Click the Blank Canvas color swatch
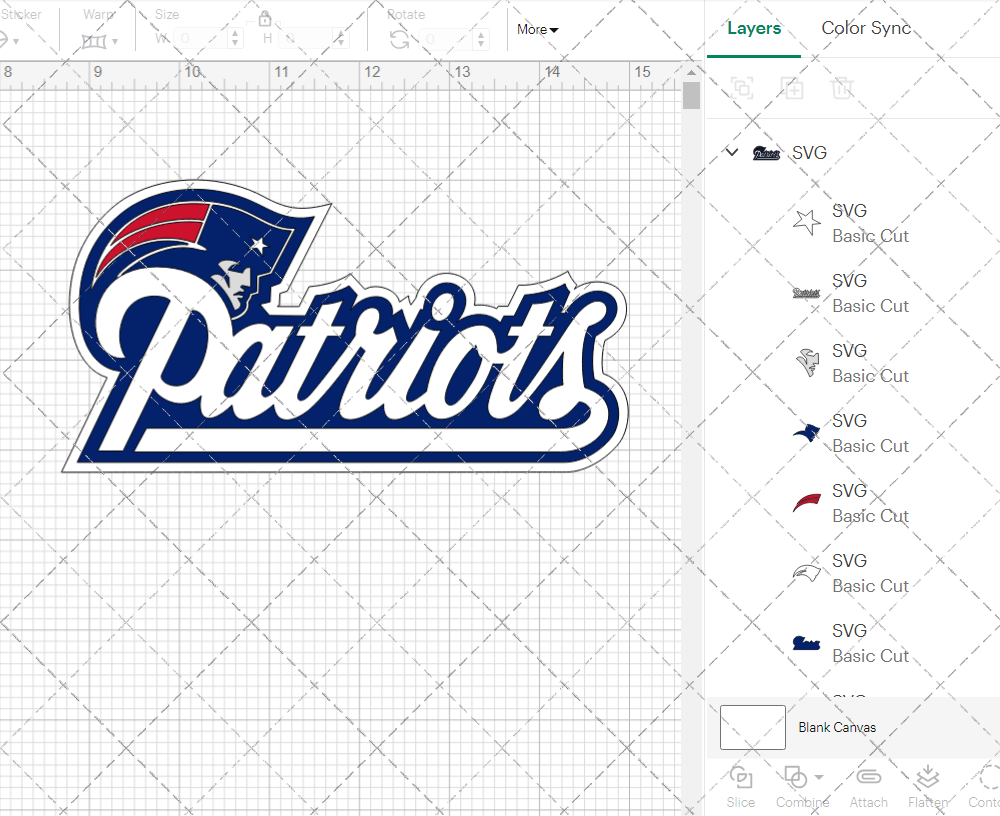The height and width of the screenshot is (816, 1000). pyautogui.click(x=752, y=727)
